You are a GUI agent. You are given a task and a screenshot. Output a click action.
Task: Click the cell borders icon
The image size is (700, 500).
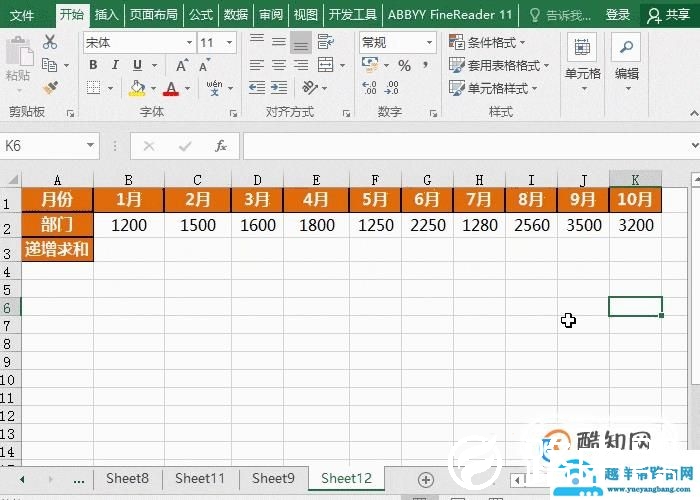tap(93, 88)
